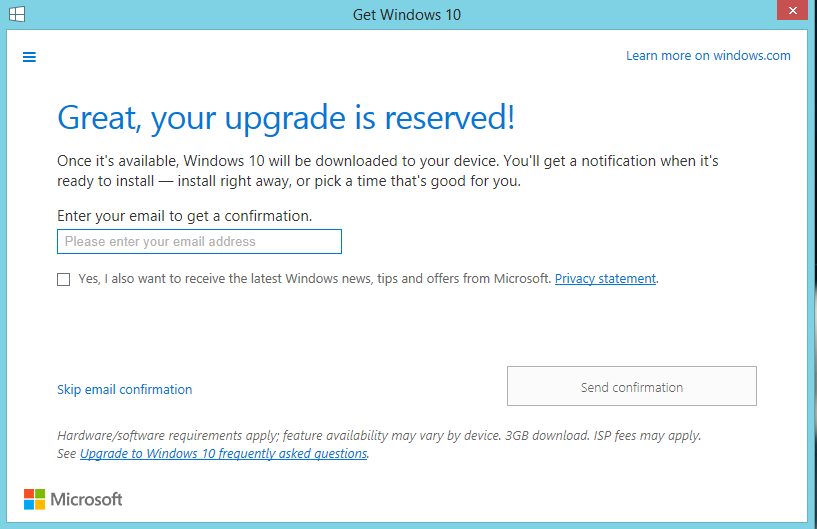Close the Get Windows 10 window

click(x=793, y=10)
